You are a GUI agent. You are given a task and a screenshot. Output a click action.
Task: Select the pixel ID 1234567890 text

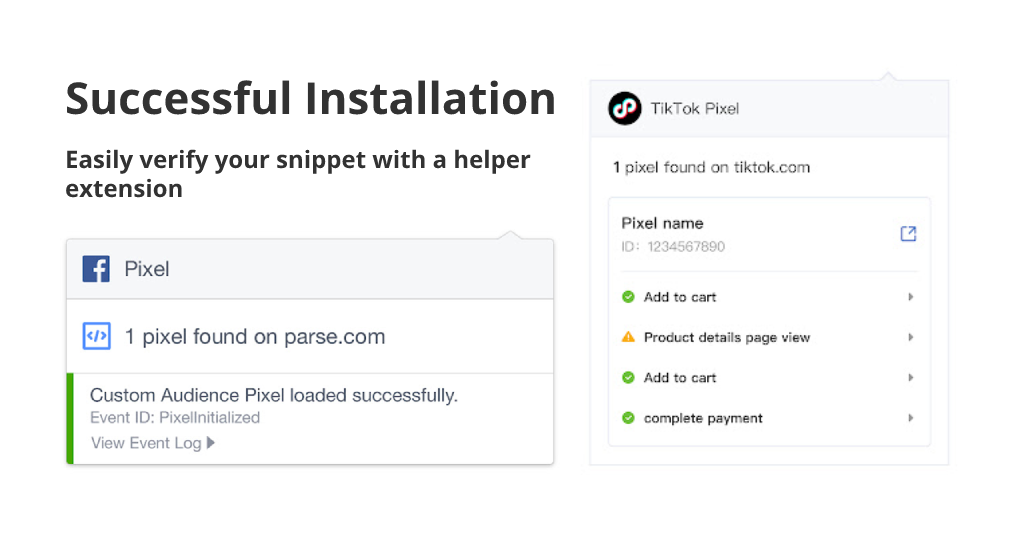click(x=686, y=247)
